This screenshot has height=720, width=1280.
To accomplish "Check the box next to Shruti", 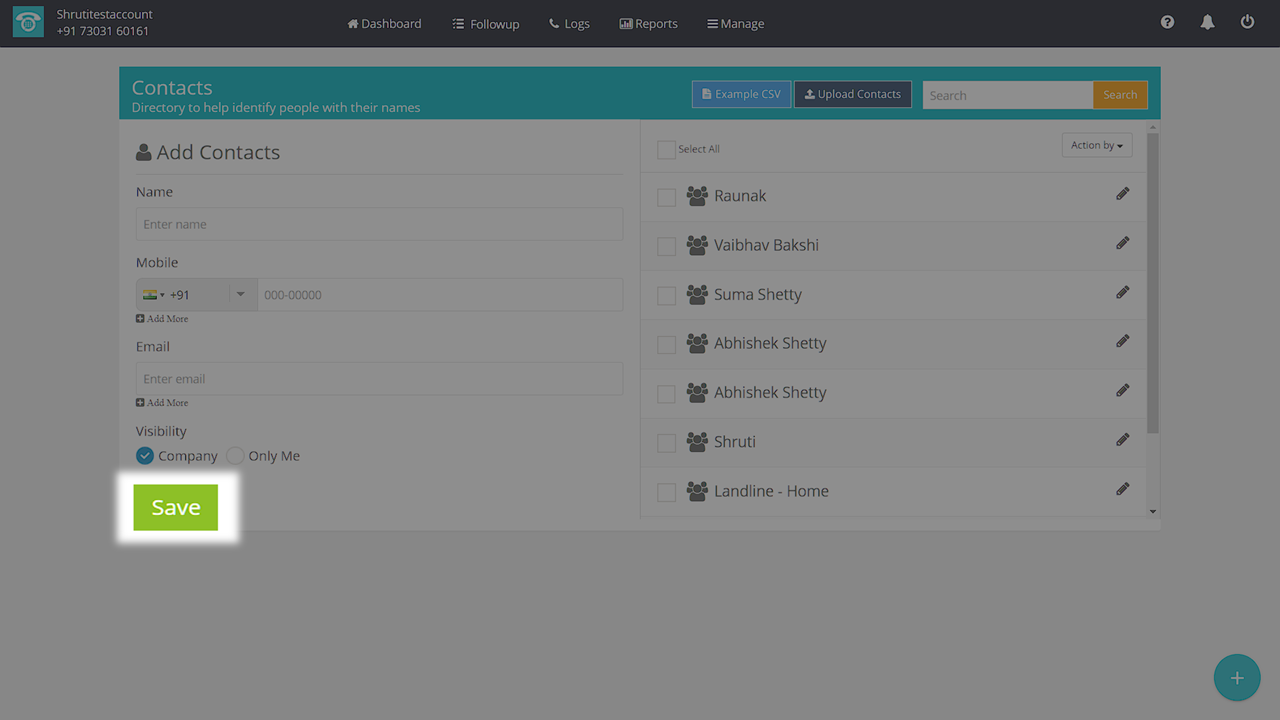I will coord(666,443).
